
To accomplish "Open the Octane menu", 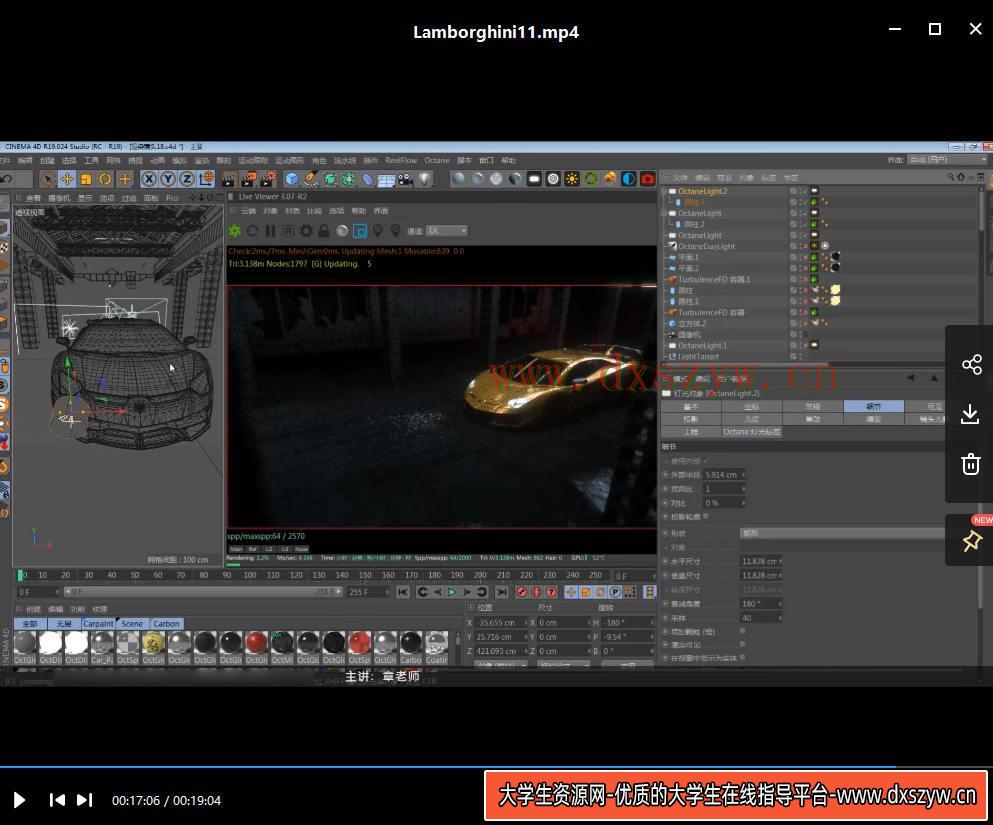I will pos(437,161).
